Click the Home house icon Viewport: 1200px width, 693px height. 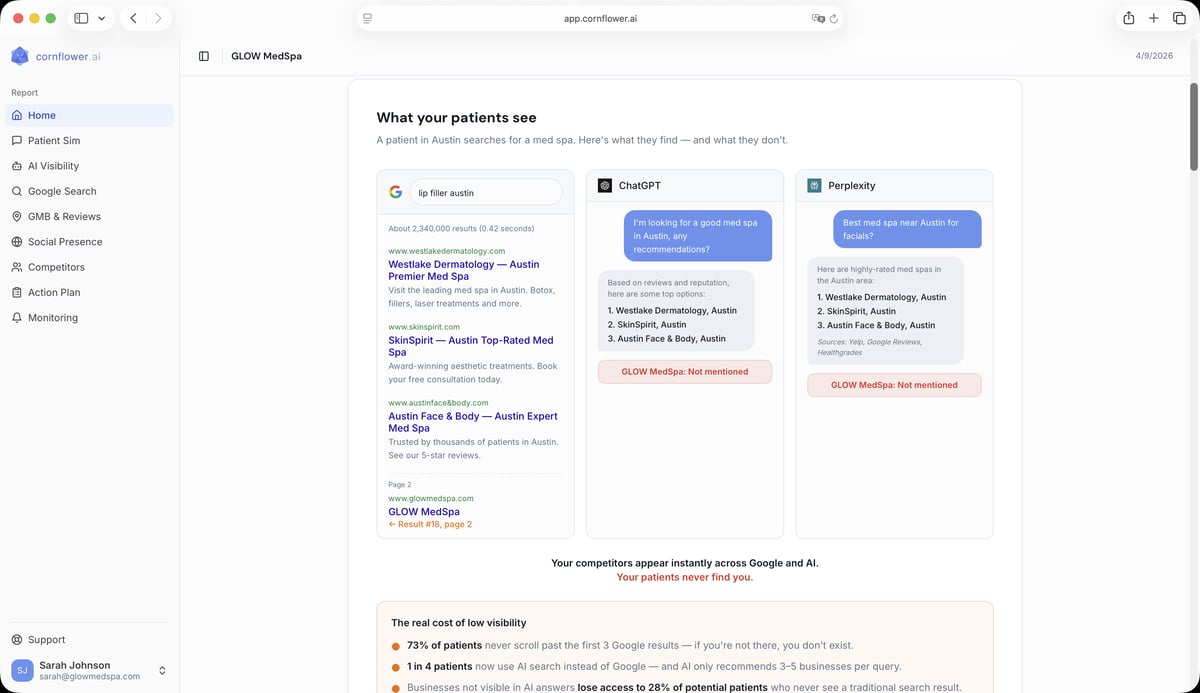click(x=17, y=115)
